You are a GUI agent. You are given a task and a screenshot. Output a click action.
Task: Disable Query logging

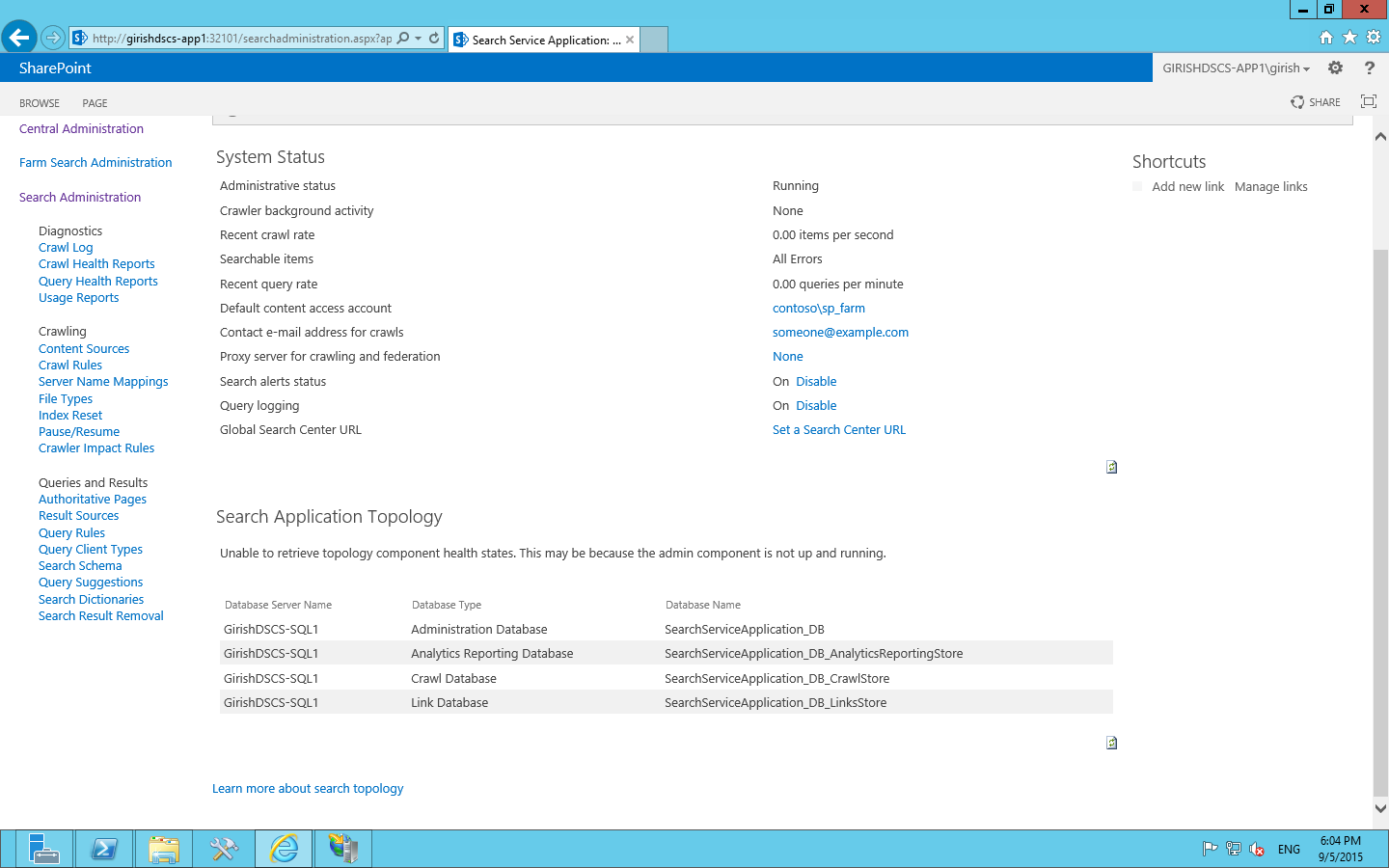tap(816, 405)
